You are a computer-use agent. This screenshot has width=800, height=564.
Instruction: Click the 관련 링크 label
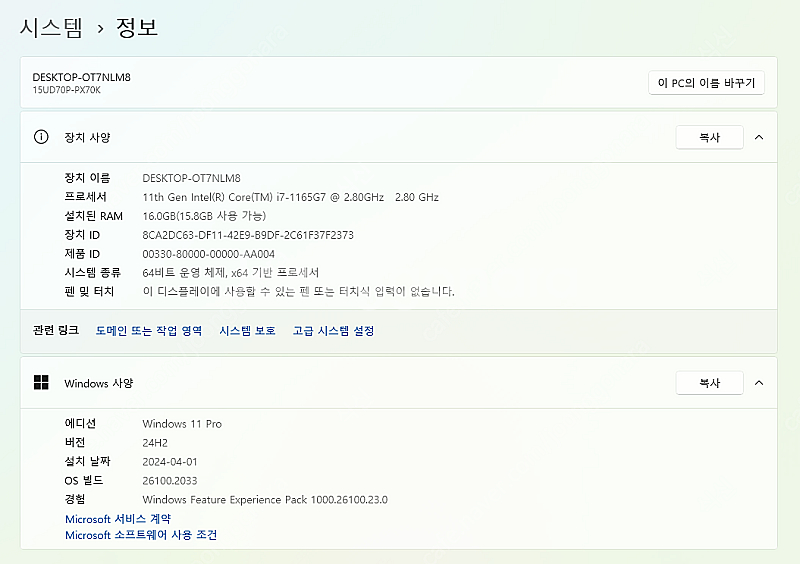tap(56, 330)
